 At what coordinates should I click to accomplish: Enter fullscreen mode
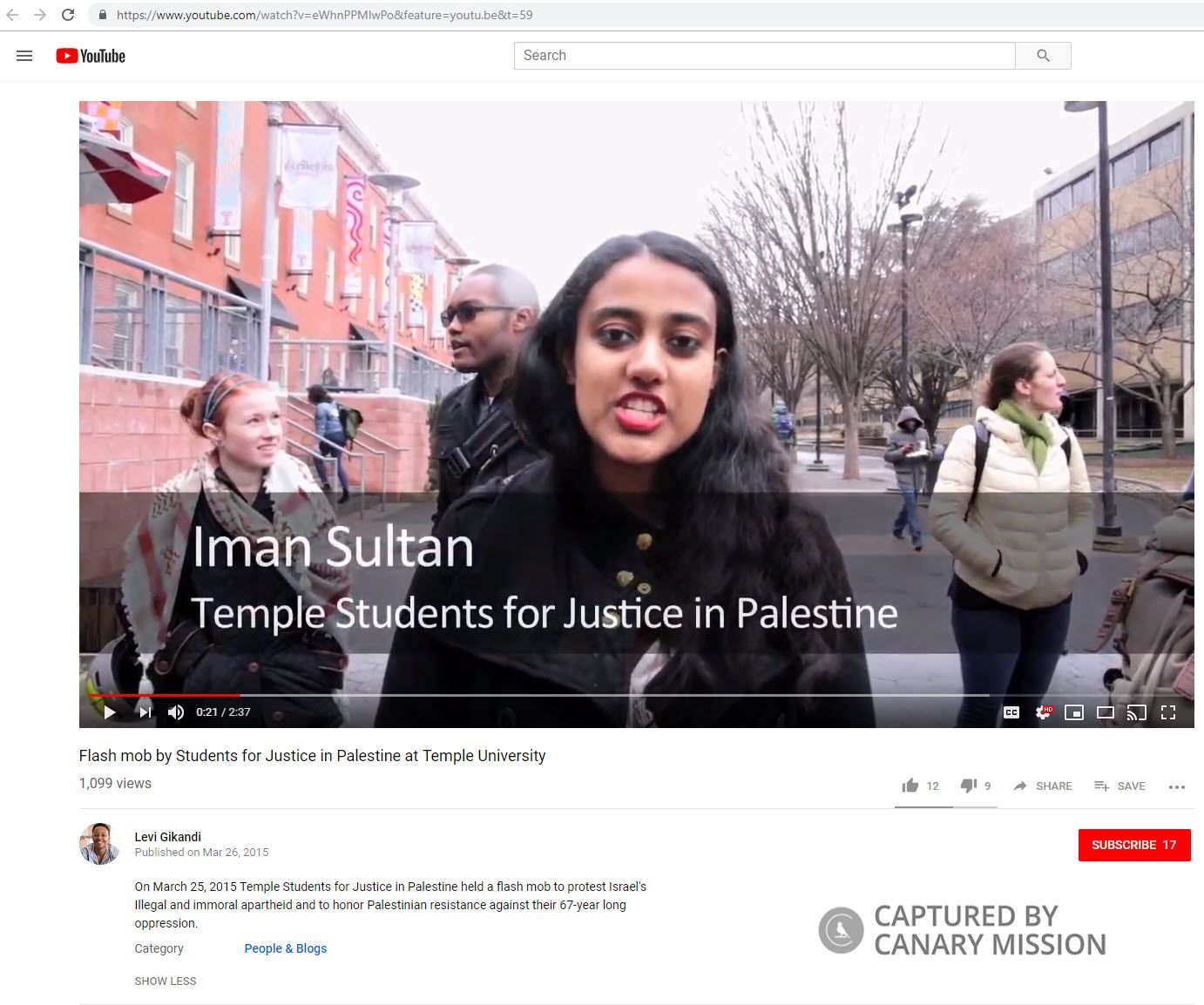coord(1168,712)
